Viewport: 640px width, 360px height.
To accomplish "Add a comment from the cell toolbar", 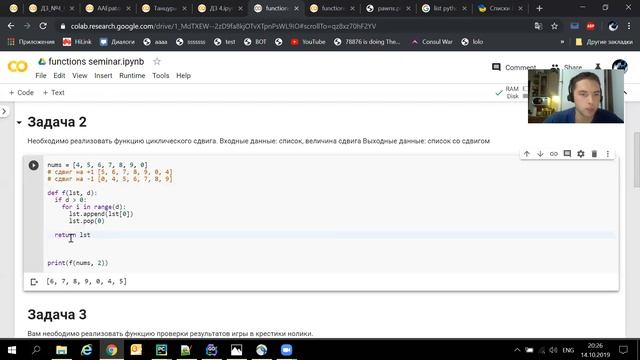I will coord(567,154).
